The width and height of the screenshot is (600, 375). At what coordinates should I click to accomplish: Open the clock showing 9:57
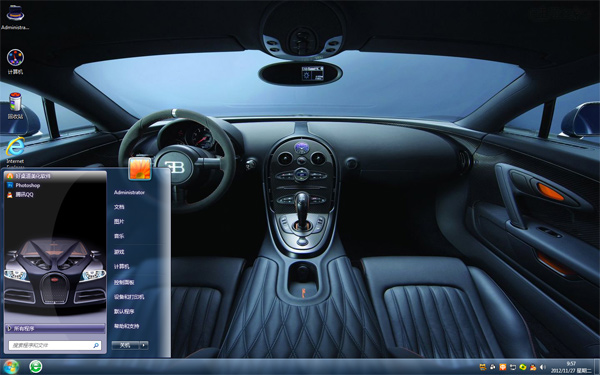(571, 367)
